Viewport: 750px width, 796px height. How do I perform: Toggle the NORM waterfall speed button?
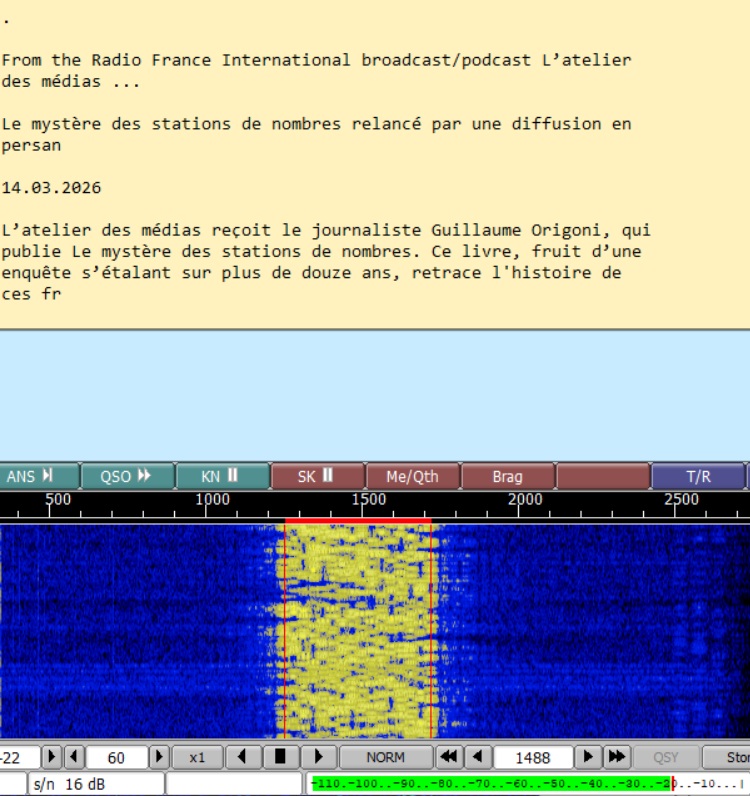pyautogui.click(x=386, y=757)
